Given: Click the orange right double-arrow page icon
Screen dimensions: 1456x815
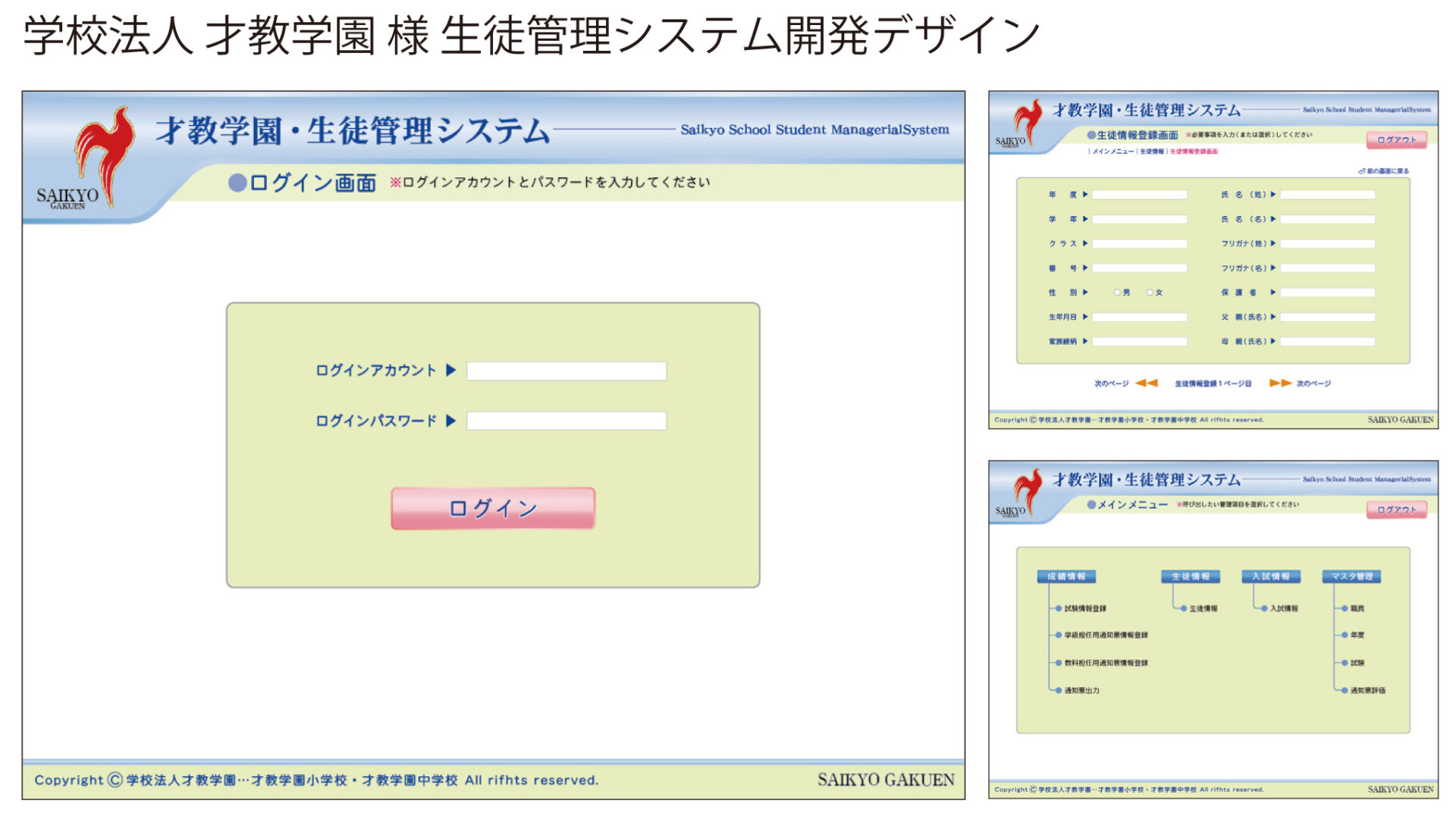Looking at the screenshot, I should point(1280,383).
